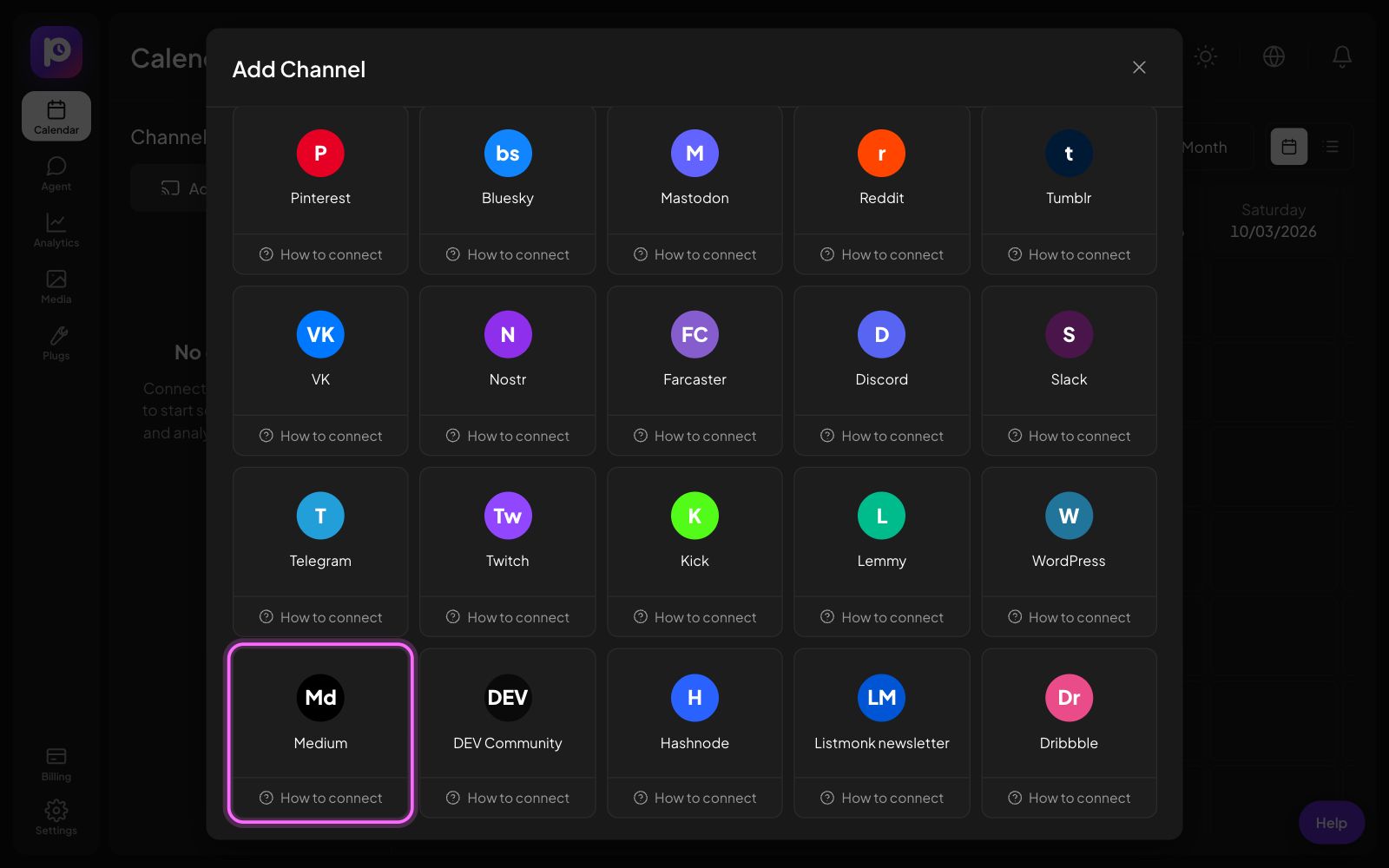
Task: Select the Discord channel icon
Action: click(x=882, y=335)
